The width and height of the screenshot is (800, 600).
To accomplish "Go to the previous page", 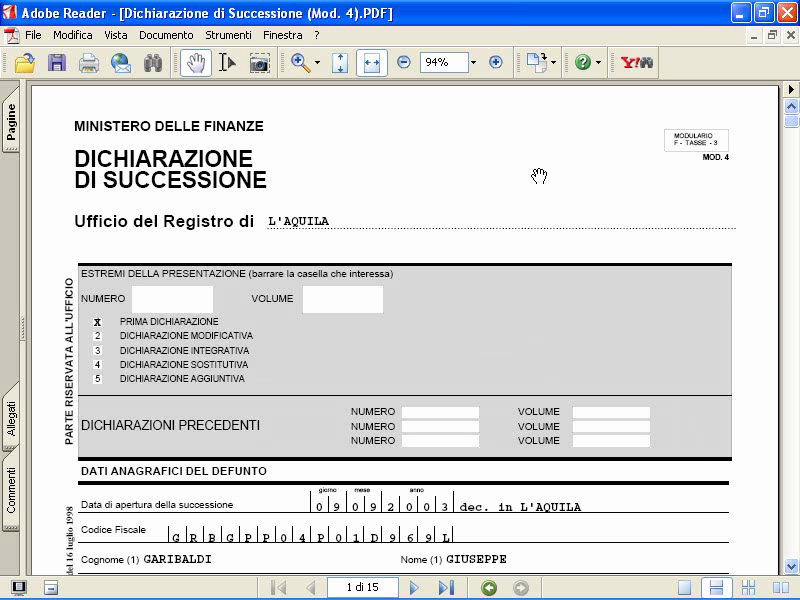I will pos(311,588).
